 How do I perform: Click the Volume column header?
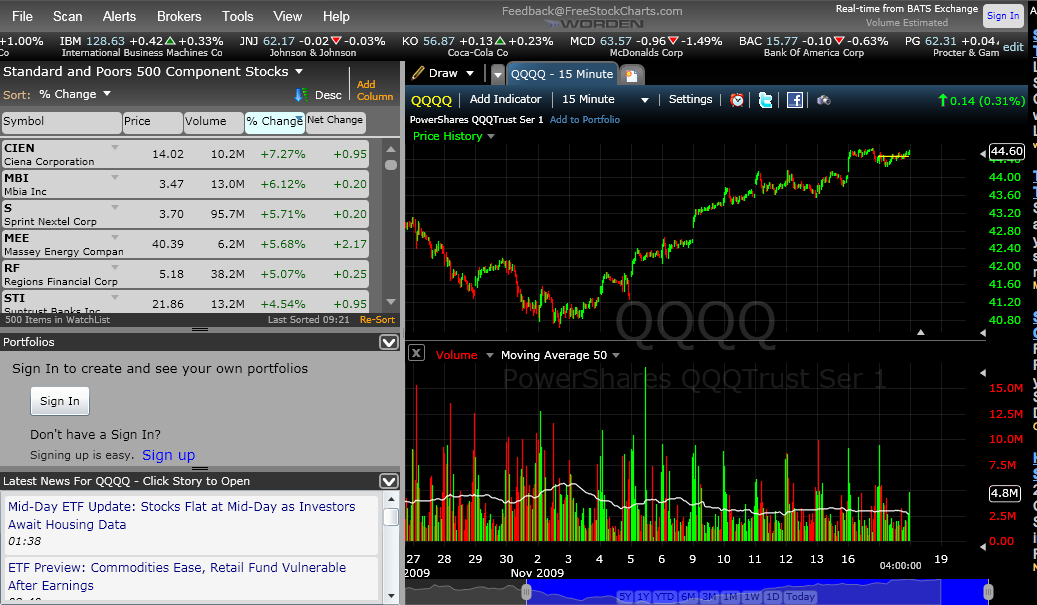coord(214,122)
